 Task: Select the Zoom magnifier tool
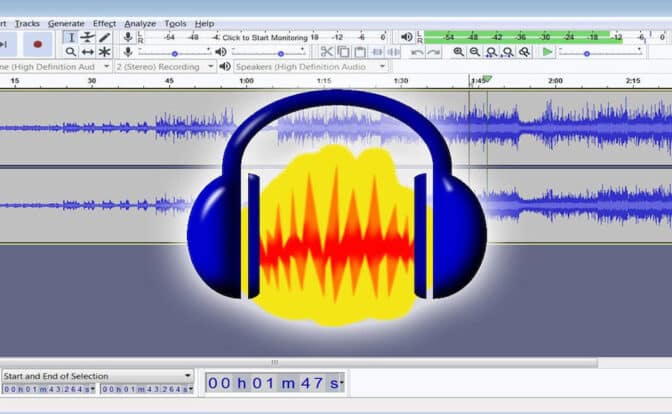(71, 52)
